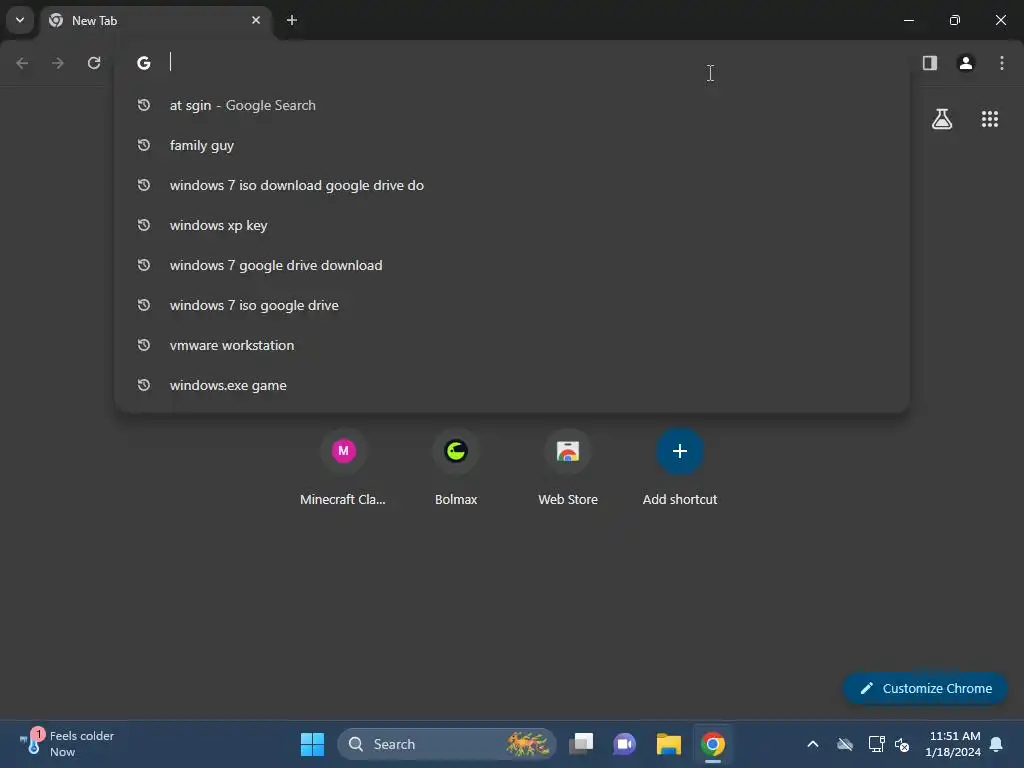This screenshot has height=768, width=1024.
Task: Select suggestion "family guy"
Action: (512, 145)
